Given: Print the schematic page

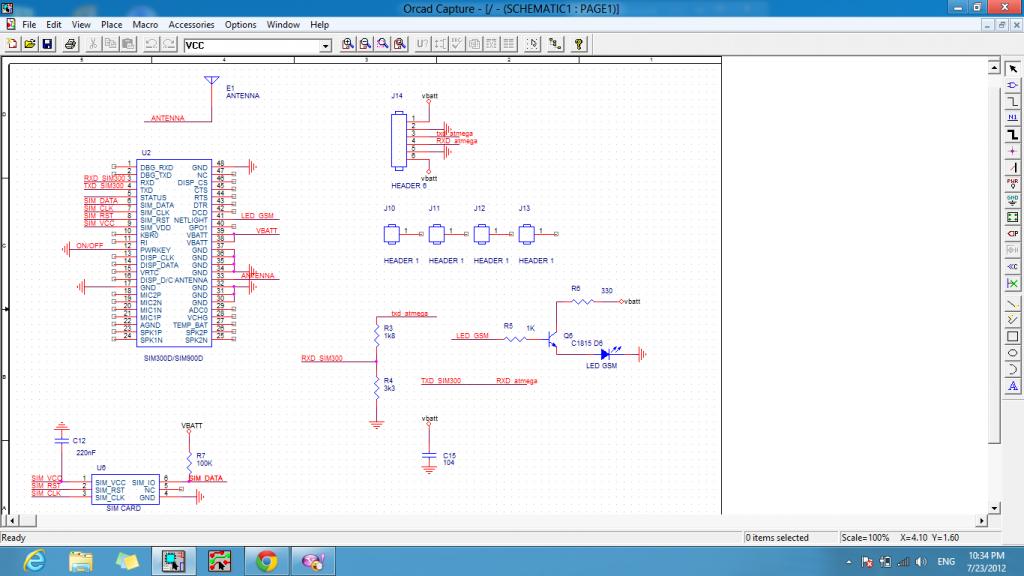Looking at the screenshot, I should coord(70,44).
